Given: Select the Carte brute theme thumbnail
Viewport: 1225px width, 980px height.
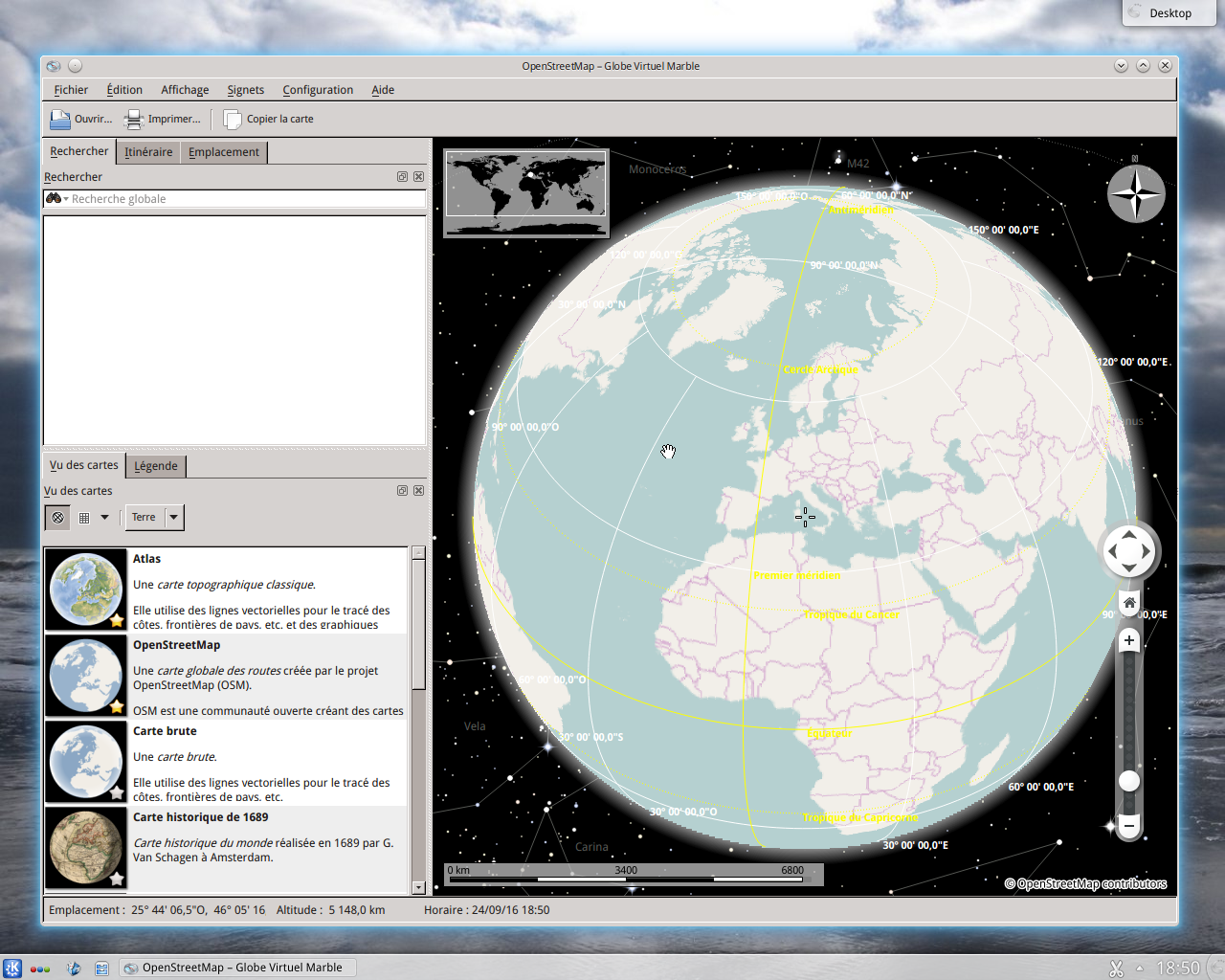Looking at the screenshot, I should [x=86, y=762].
